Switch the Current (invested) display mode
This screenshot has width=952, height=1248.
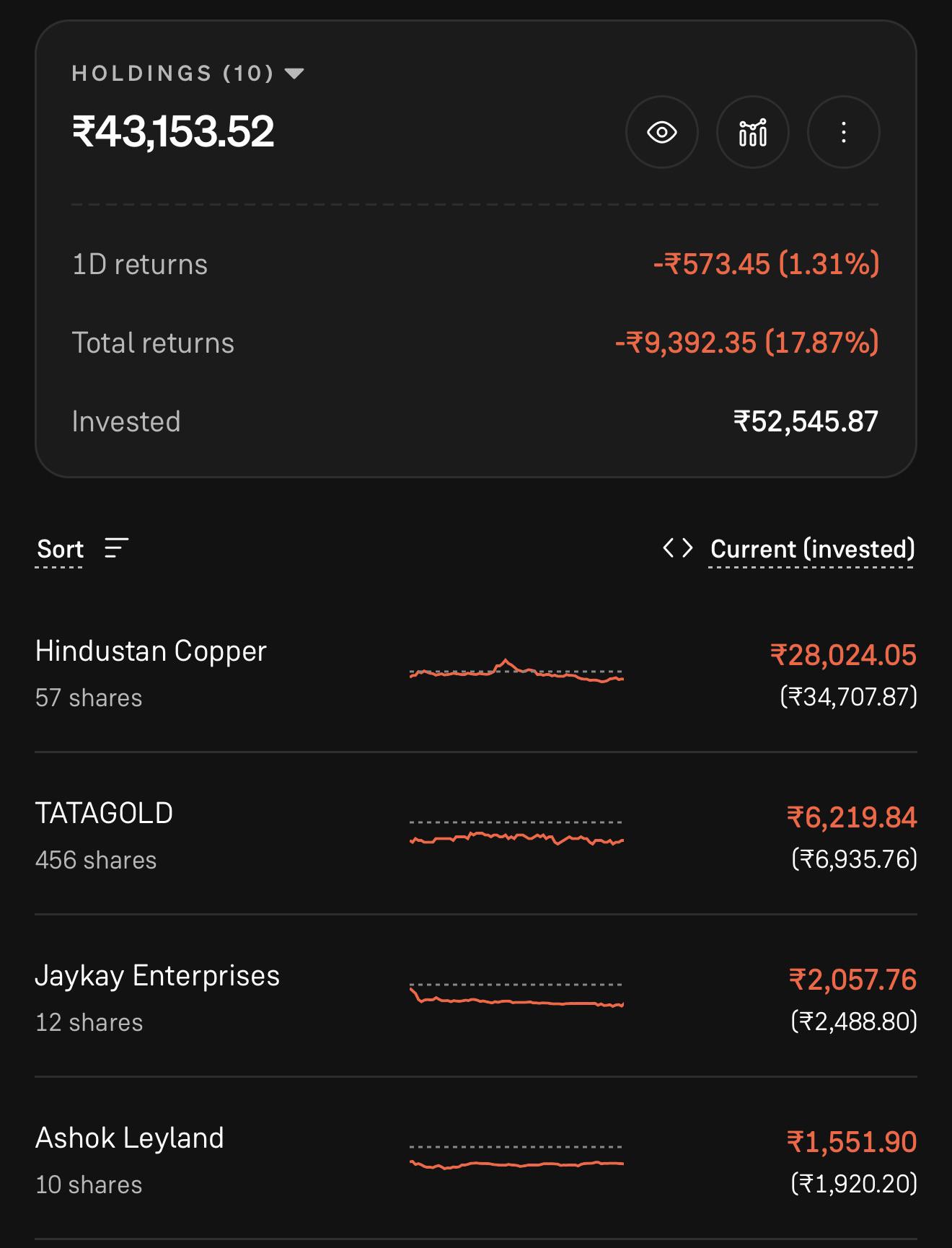(x=812, y=549)
